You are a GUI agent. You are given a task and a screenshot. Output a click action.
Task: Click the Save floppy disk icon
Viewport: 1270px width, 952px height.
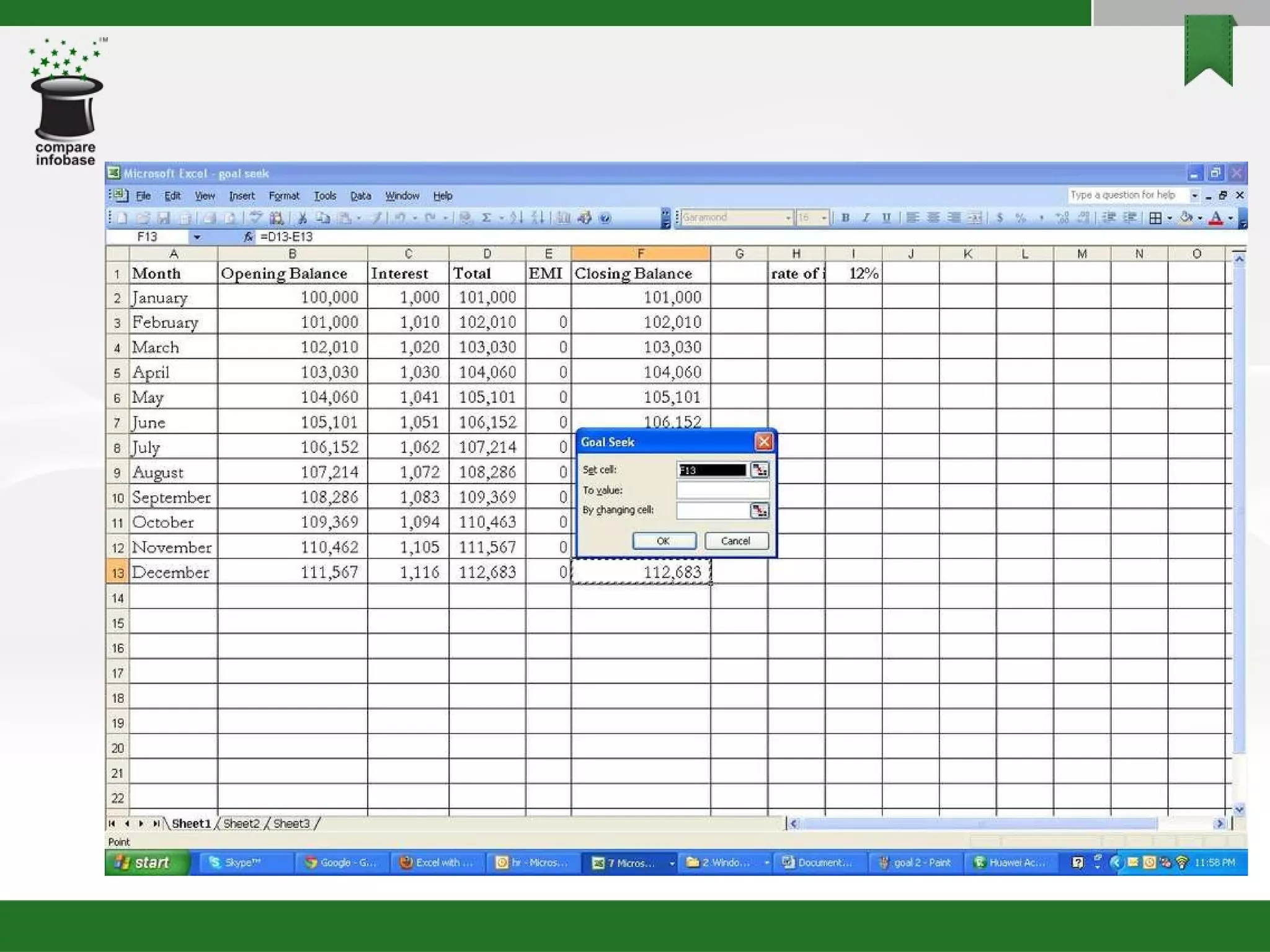point(164,218)
